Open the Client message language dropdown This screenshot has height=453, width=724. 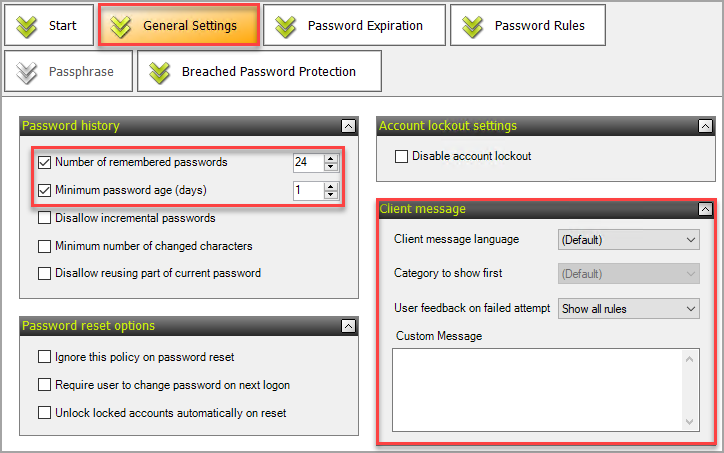pyautogui.click(x=628, y=240)
